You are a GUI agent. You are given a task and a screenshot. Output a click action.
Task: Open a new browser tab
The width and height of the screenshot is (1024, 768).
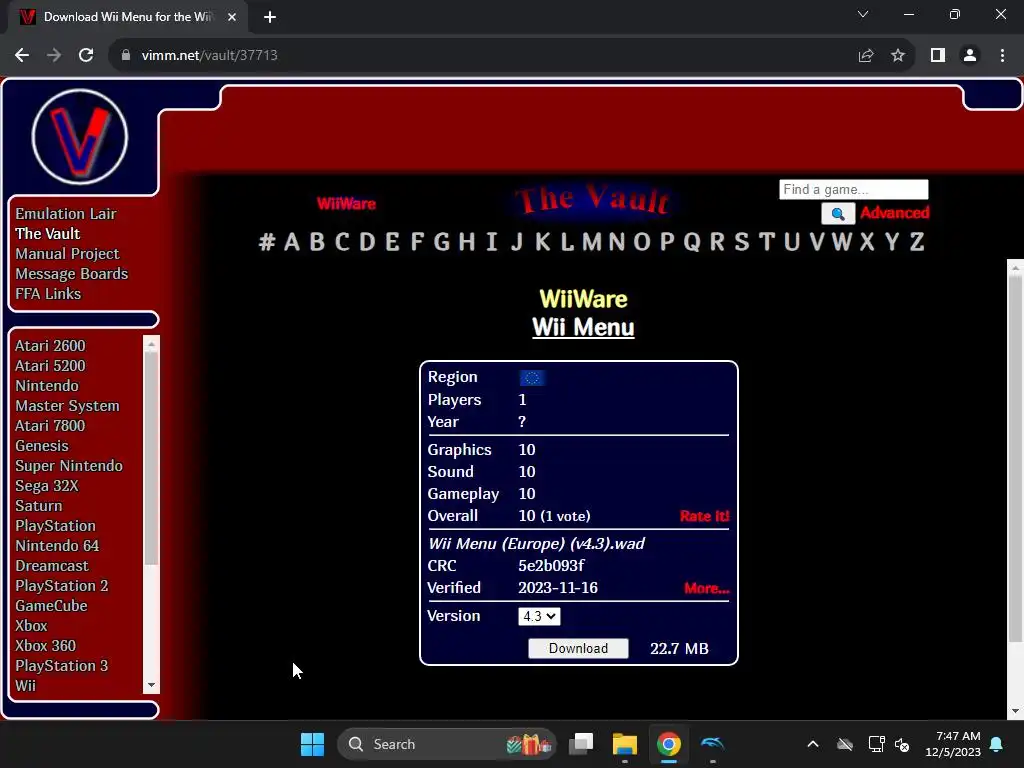(270, 17)
